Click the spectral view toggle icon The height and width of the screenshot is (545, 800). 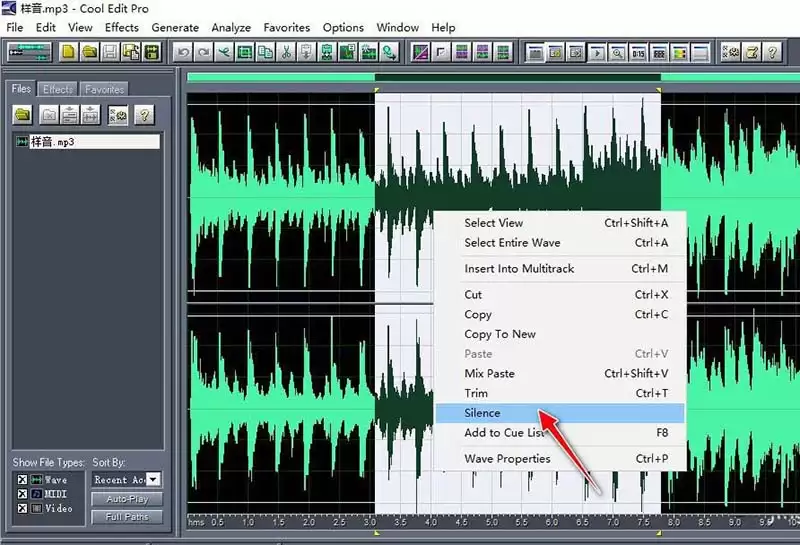click(420, 52)
